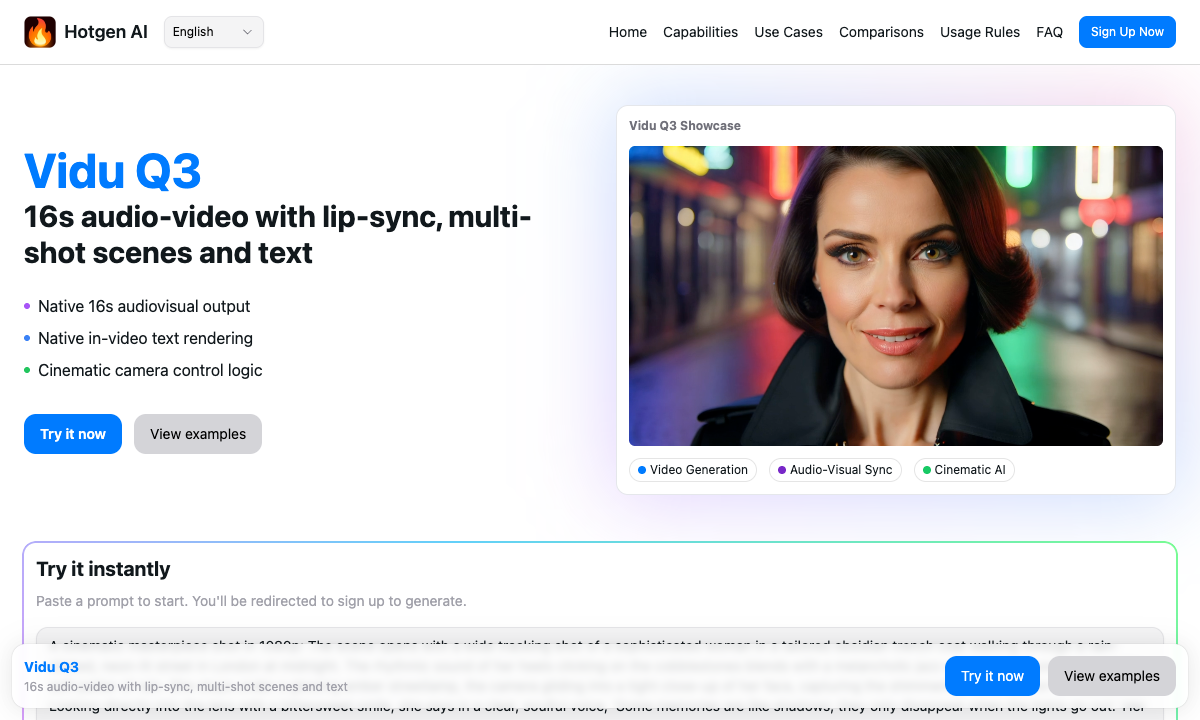
Task: Click Try it now in sticky bar
Action: (x=992, y=676)
